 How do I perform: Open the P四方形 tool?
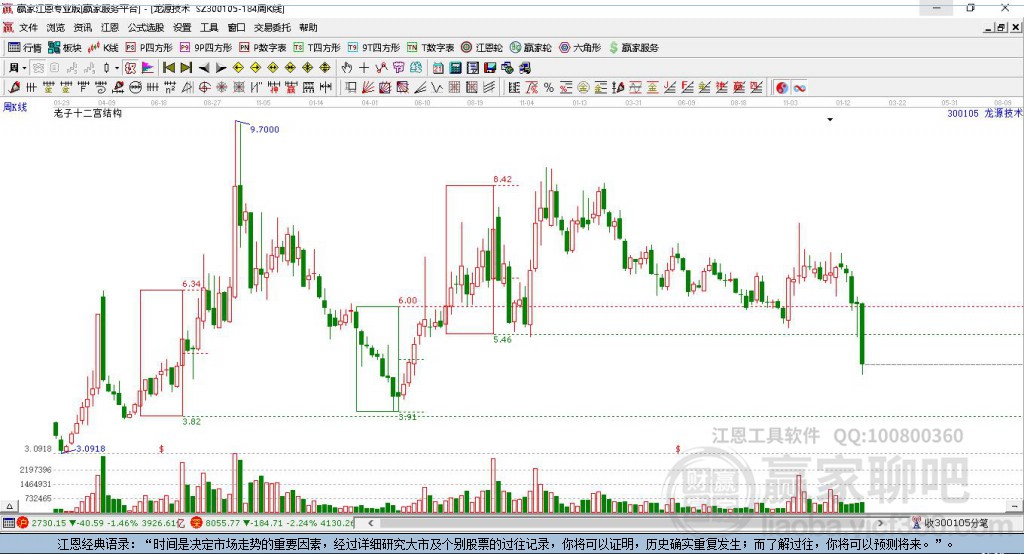coord(149,48)
